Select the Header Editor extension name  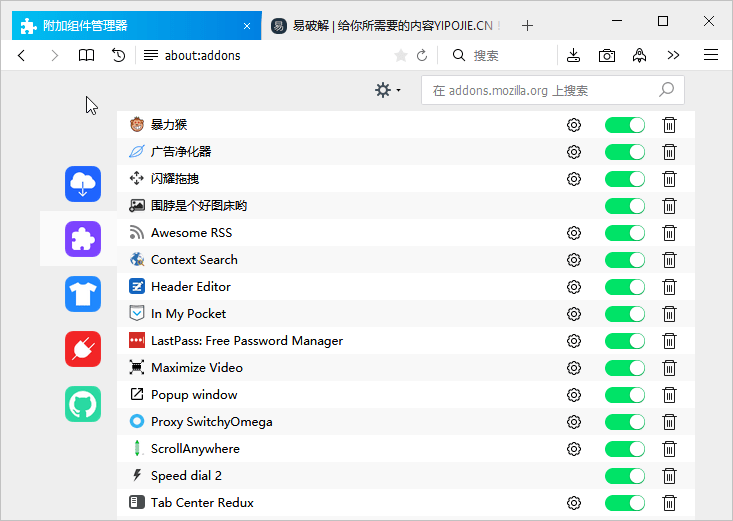coord(191,287)
